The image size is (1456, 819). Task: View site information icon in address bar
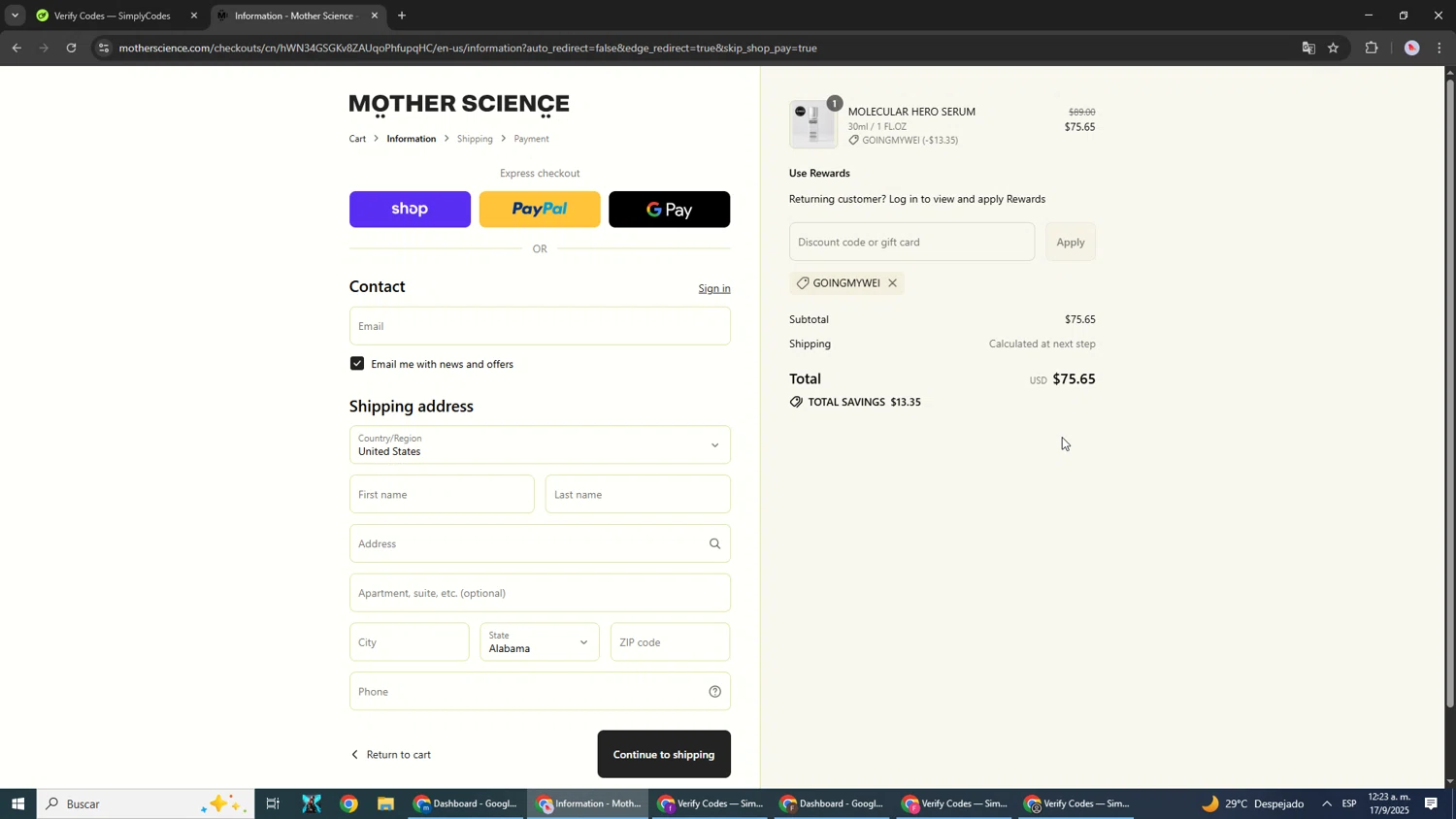[104, 48]
